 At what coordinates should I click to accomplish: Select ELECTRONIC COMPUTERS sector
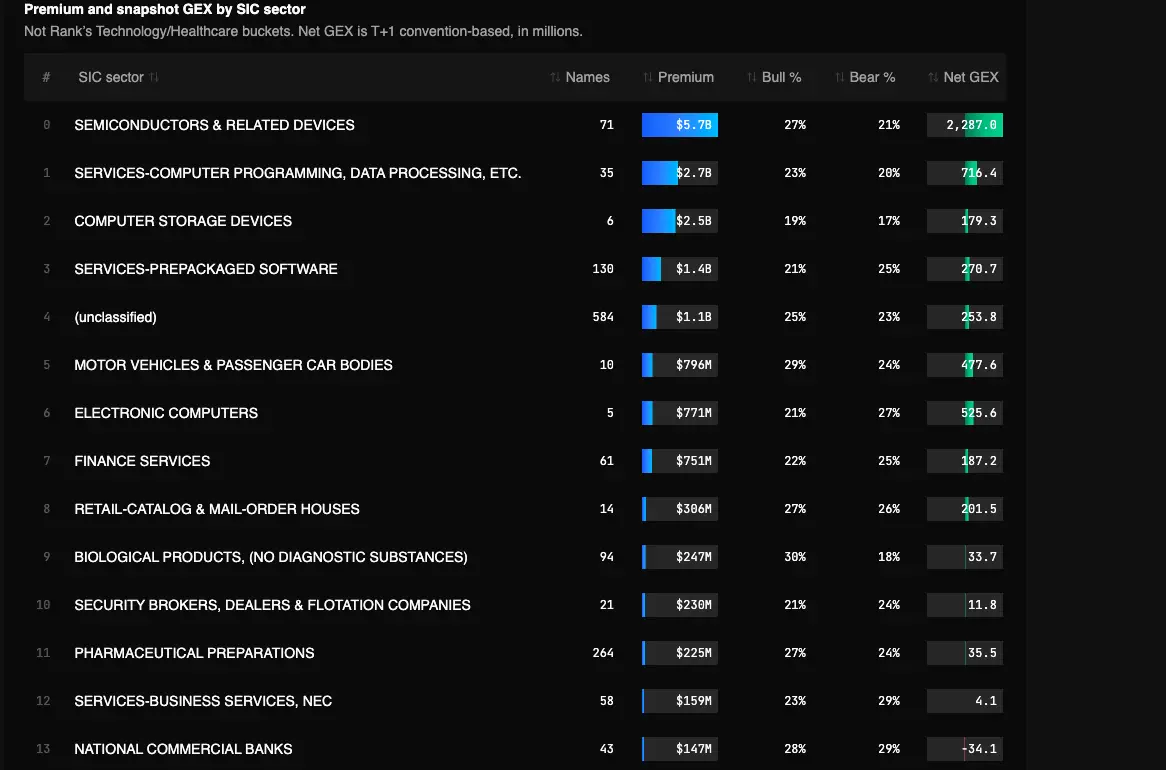point(166,413)
